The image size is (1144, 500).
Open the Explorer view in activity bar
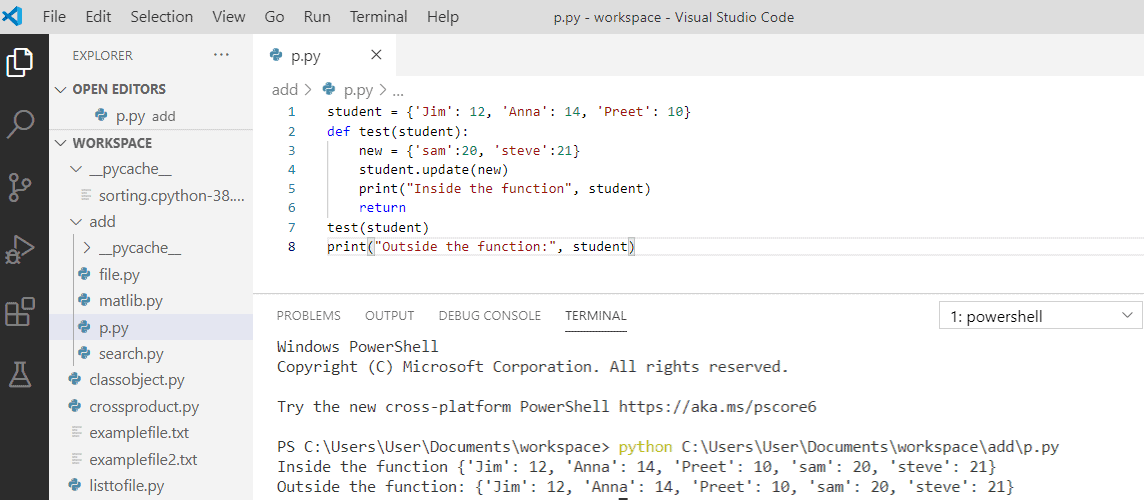click(20, 62)
